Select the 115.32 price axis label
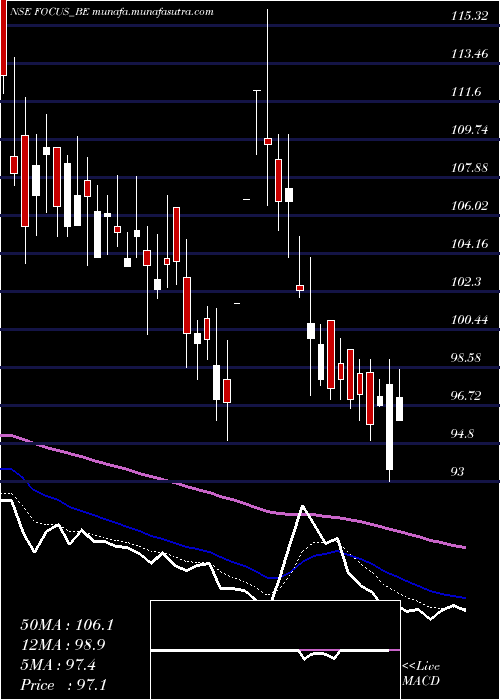500x700 pixels. 469,16
